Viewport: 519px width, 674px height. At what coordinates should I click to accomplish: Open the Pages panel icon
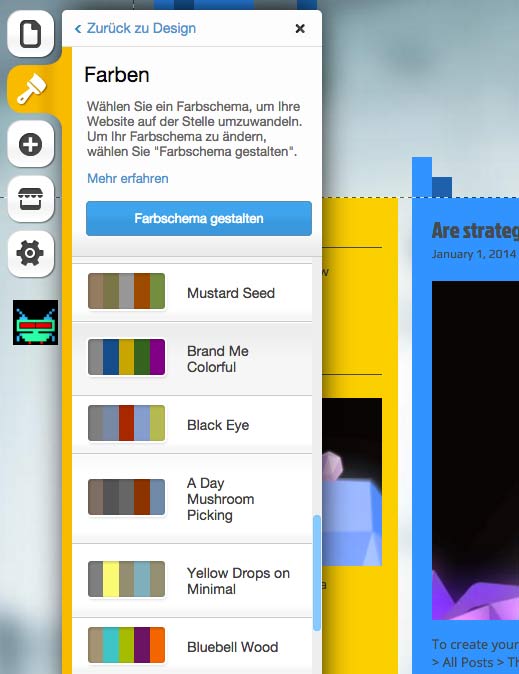coord(31,34)
